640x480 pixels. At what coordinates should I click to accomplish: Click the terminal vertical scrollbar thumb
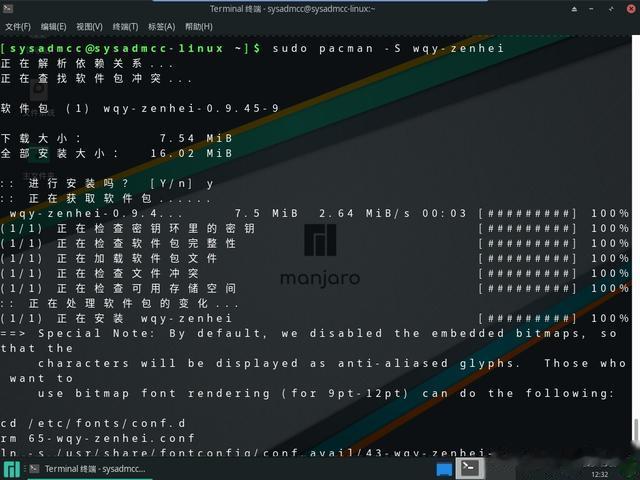636,431
